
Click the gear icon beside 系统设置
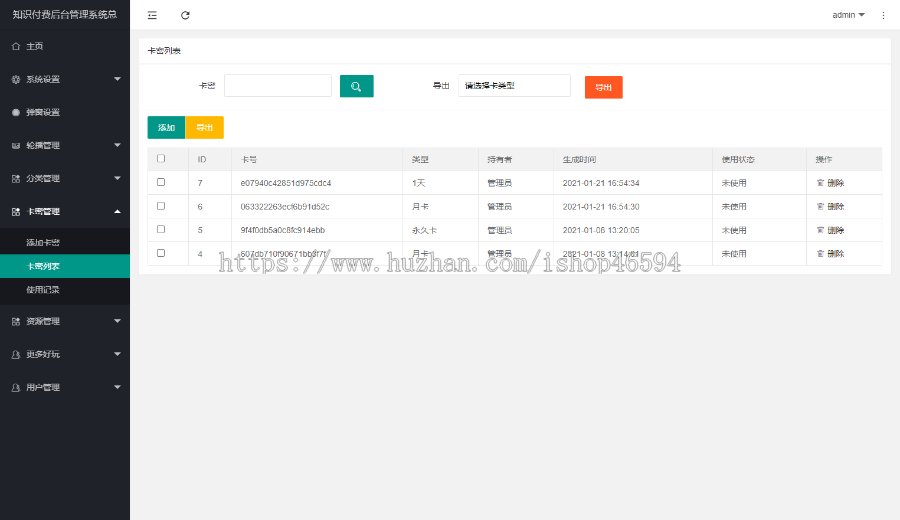[x=16, y=79]
